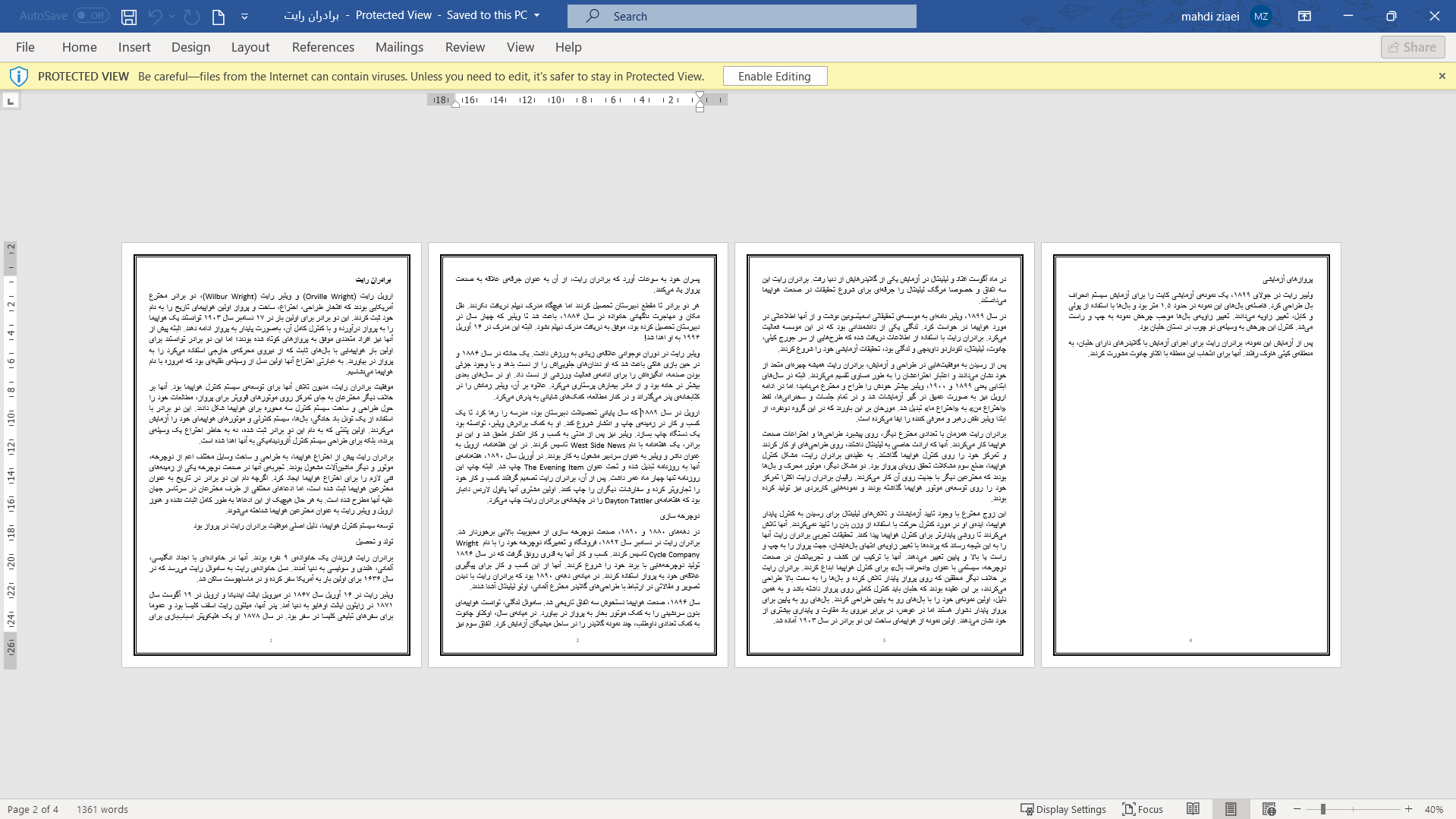Select page 1 of the document
Image resolution: width=1456 pixels, height=819 pixels.
(x=272, y=455)
